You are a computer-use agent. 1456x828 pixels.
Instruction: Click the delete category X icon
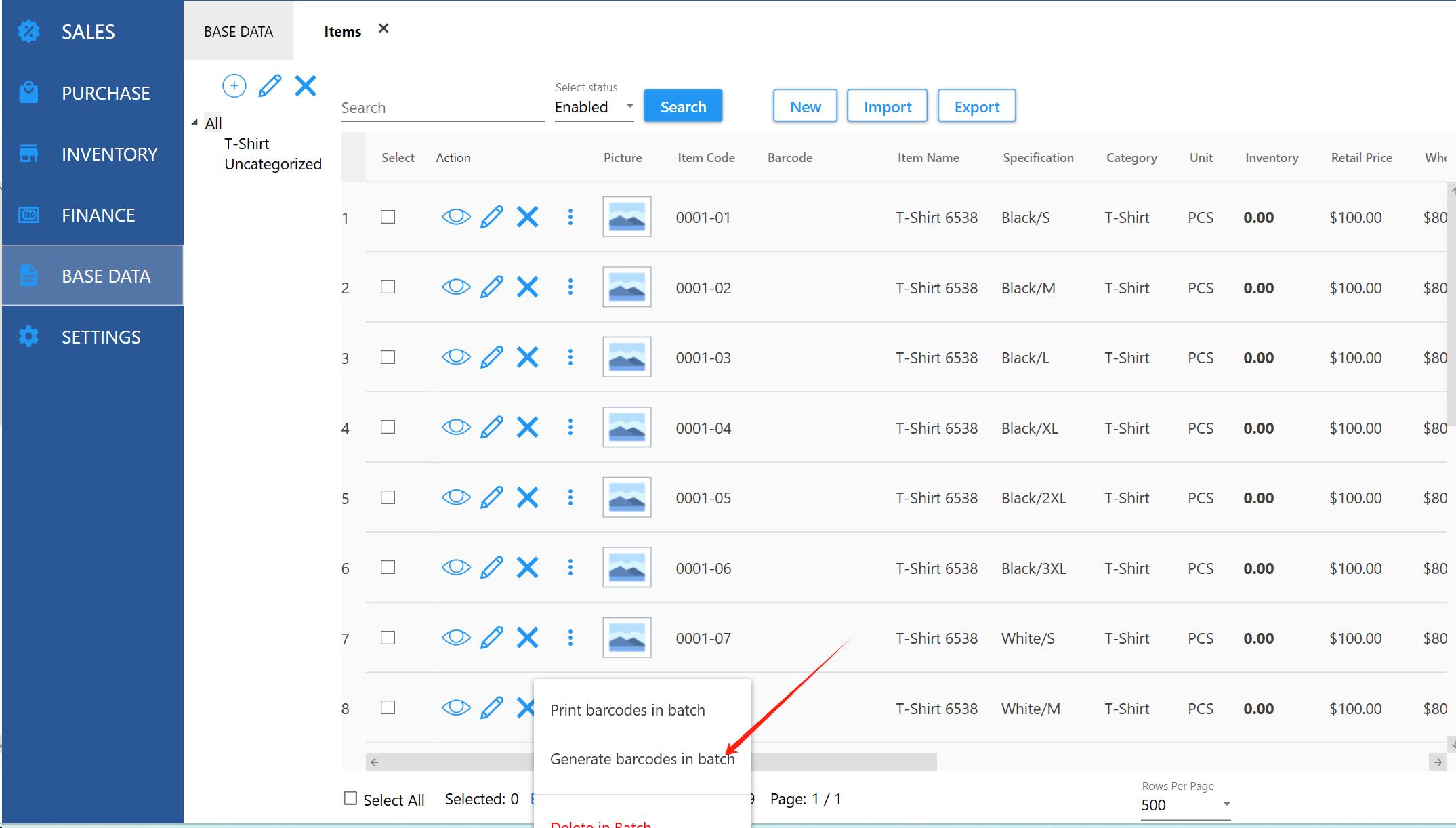point(306,86)
